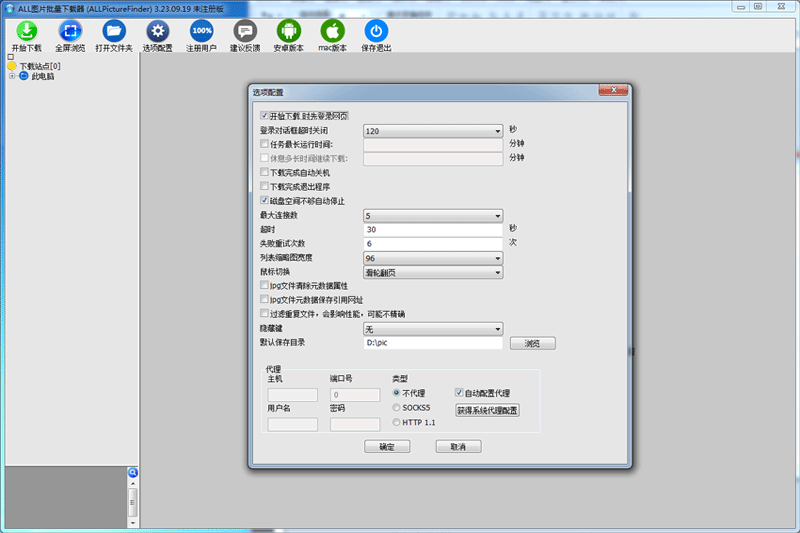Click 获得系统代理配置 button
Screen dimensions: 800x533
(487, 410)
